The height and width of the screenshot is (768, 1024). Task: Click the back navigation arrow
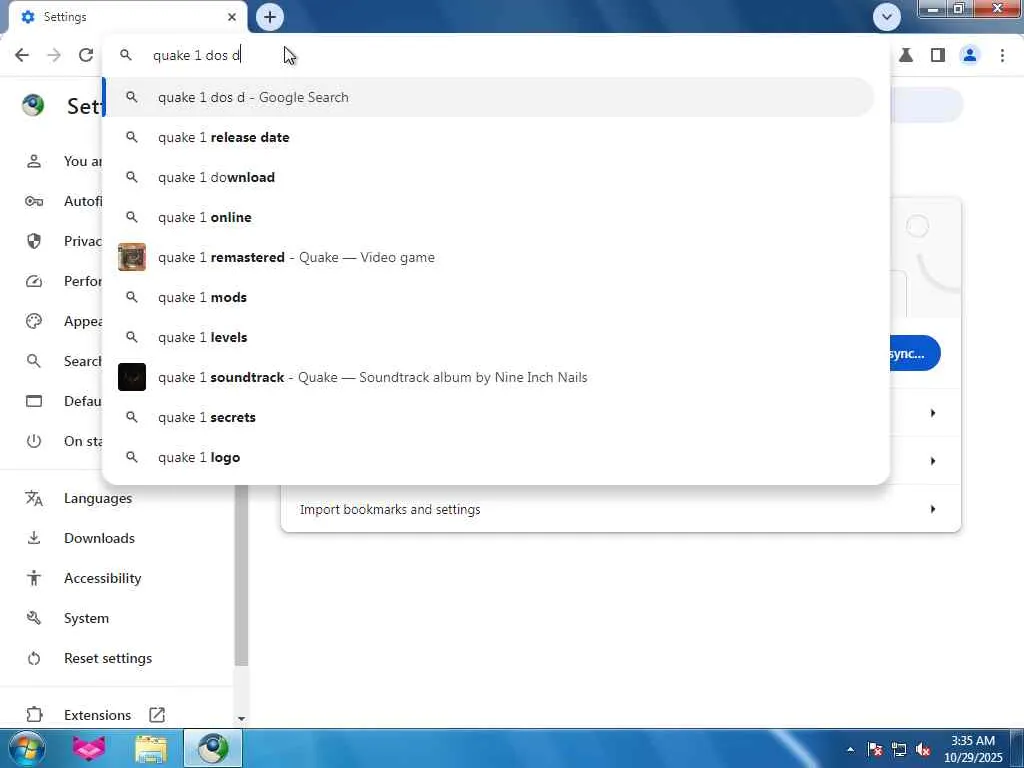(x=22, y=55)
